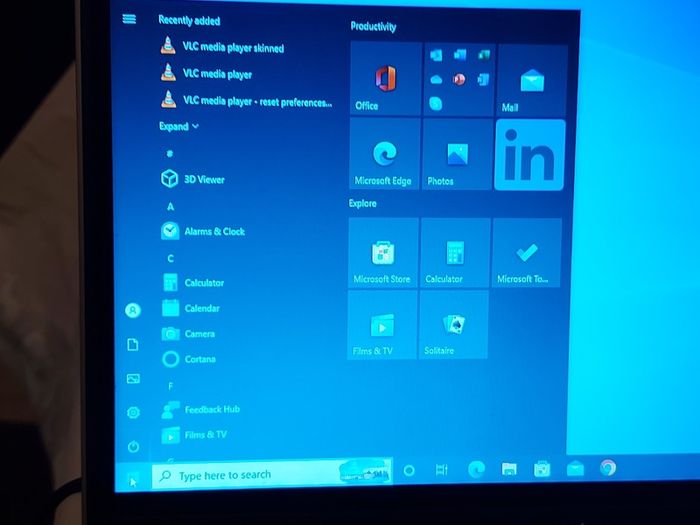Open the Photos tile

[x=457, y=154]
